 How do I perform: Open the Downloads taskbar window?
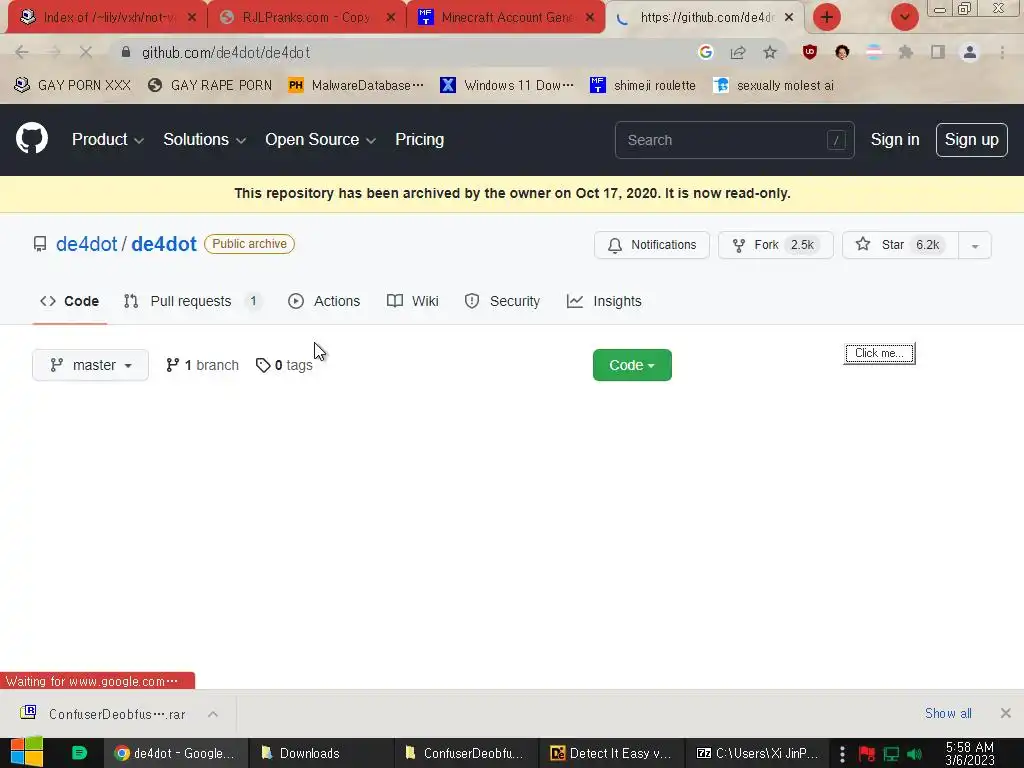pos(321,753)
